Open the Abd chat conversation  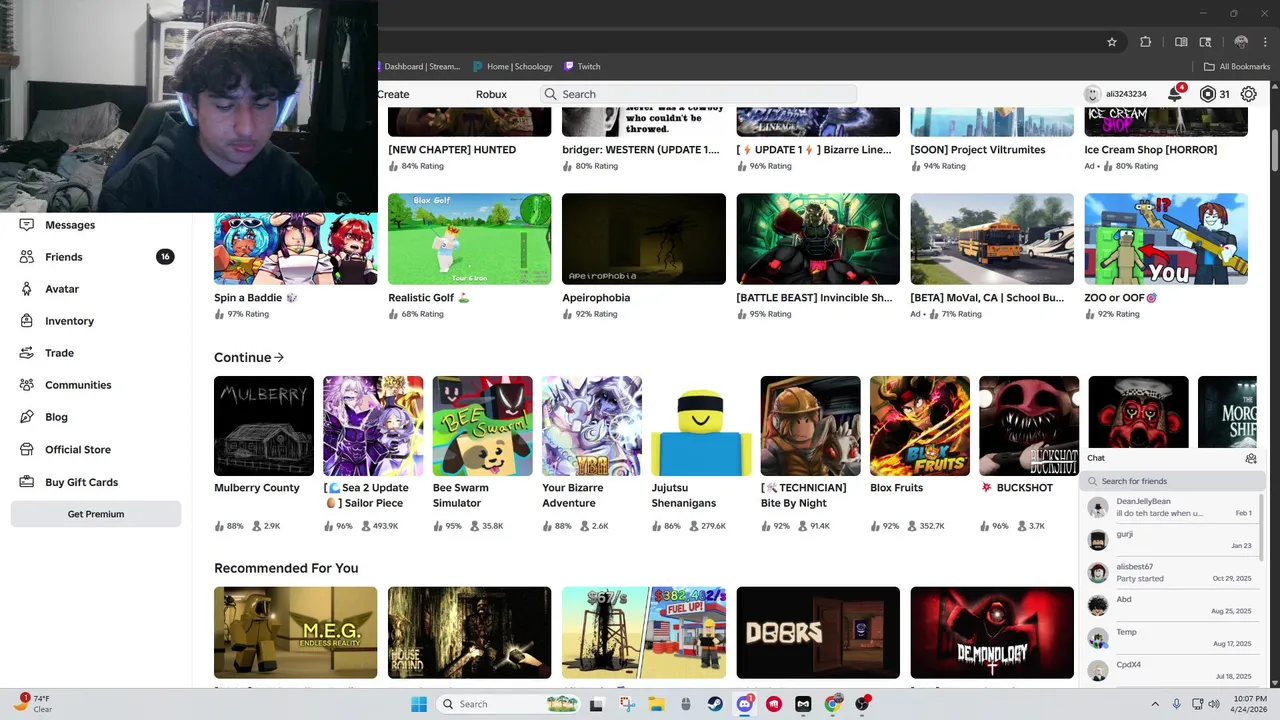tap(1170, 605)
